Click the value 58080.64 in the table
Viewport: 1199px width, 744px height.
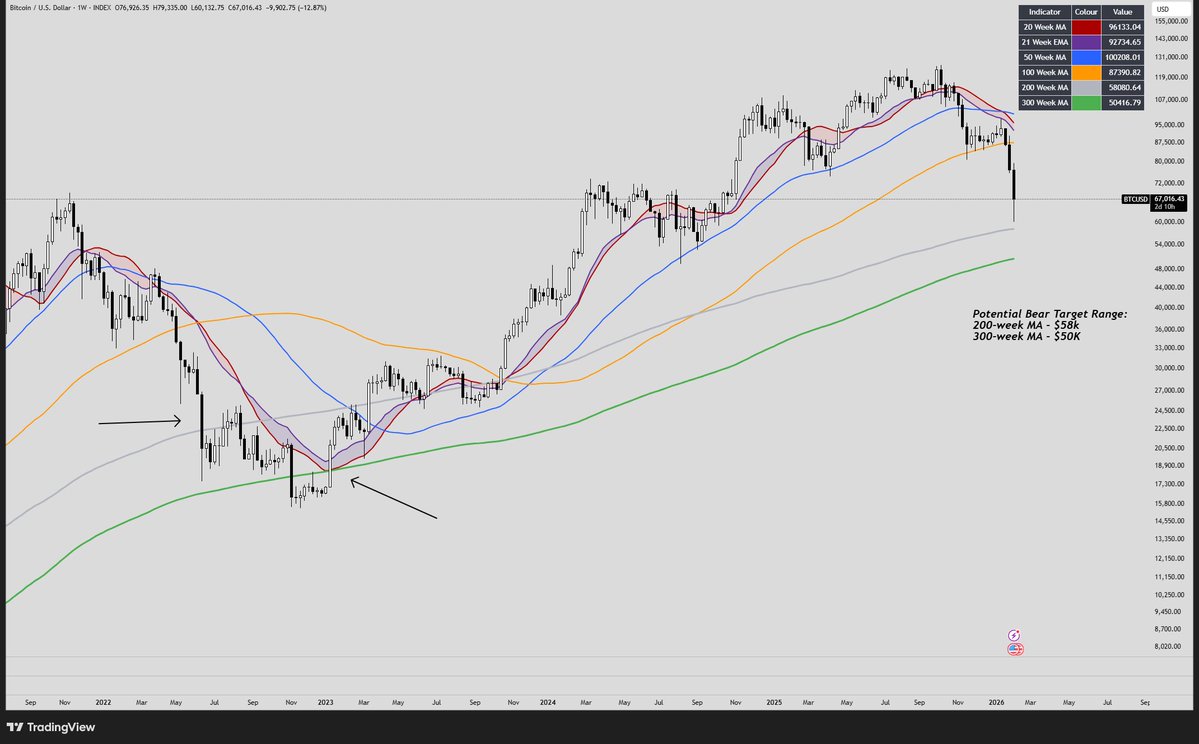click(1123, 88)
